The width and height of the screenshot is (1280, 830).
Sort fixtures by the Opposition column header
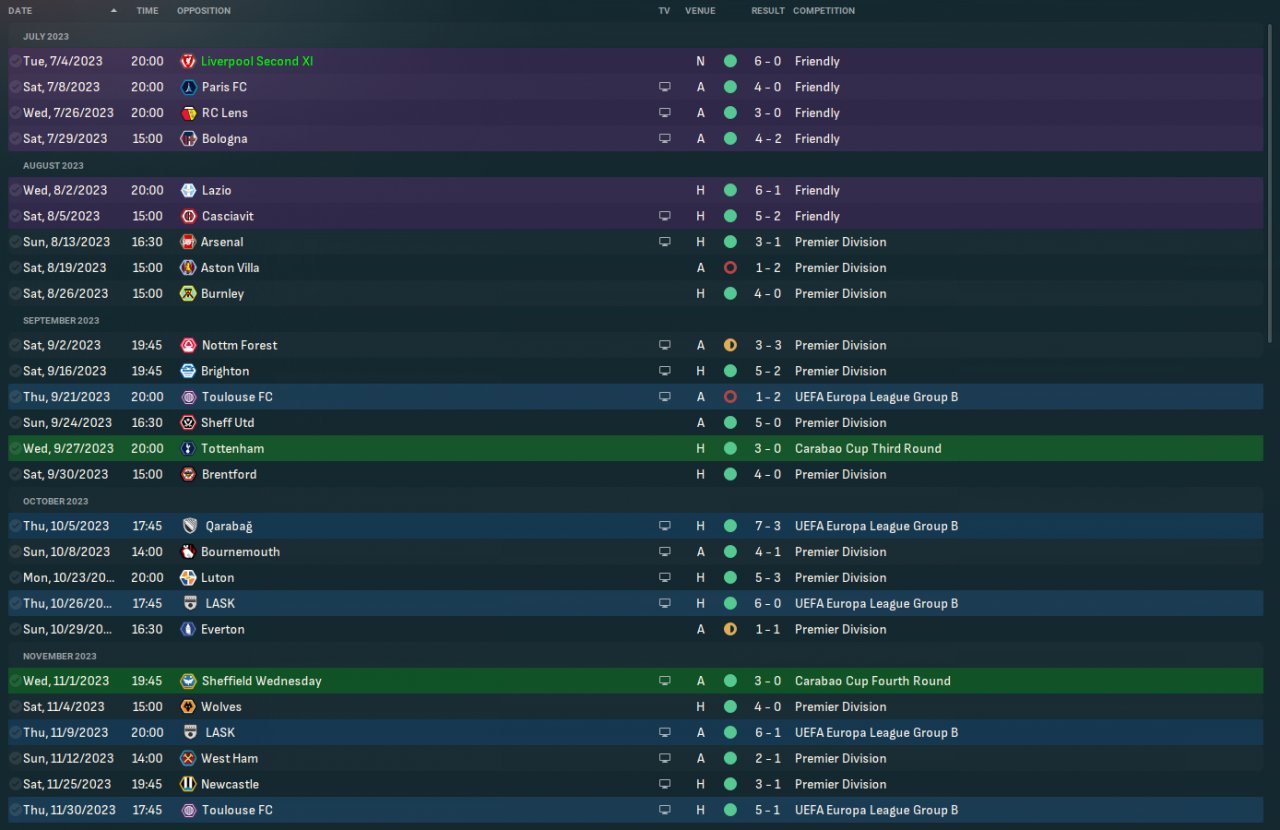[x=204, y=11]
